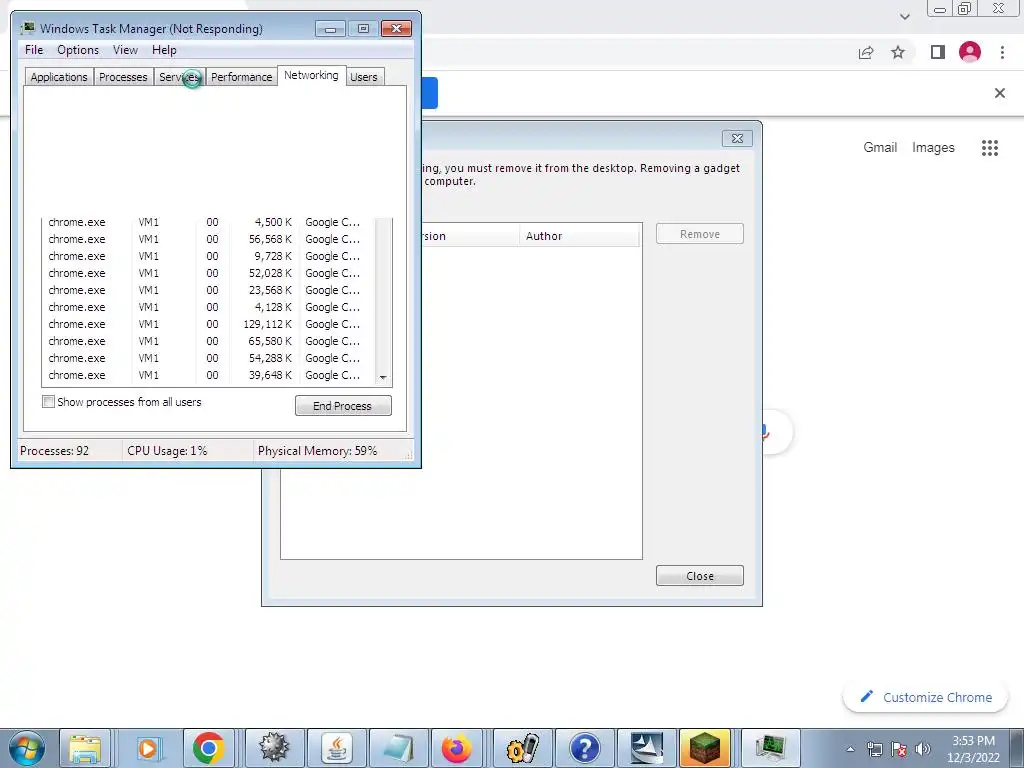Click the Customize Chrome button
Viewport: 1024px width, 768px height.
pyautogui.click(x=925, y=697)
